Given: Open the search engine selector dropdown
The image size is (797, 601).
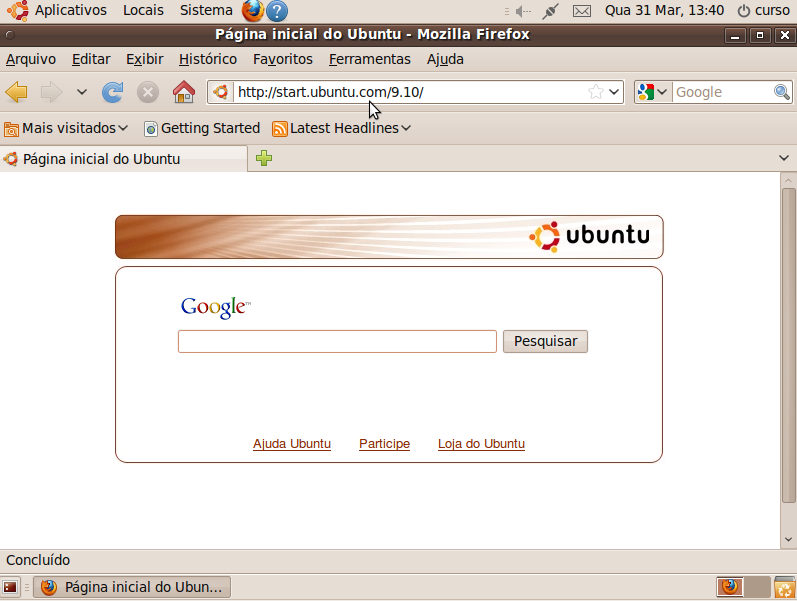Looking at the screenshot, I should (653, 92).
